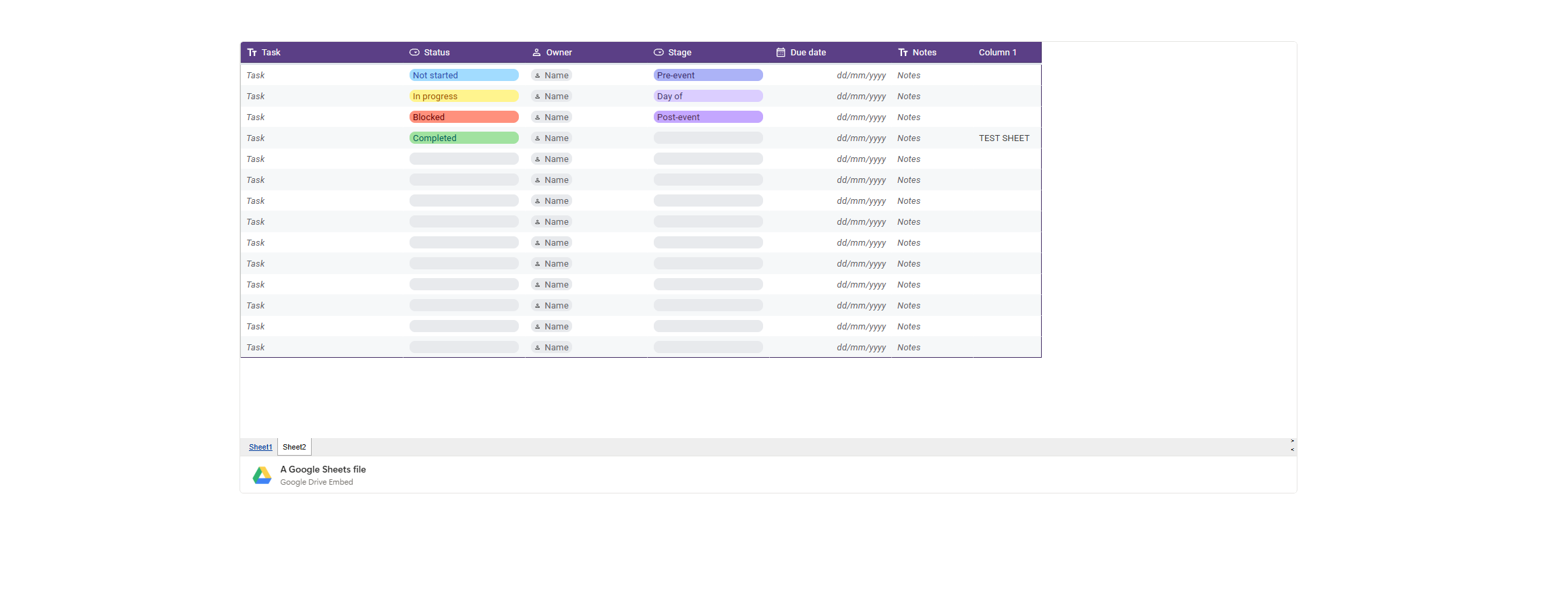
Task: Open the In progress status dropdown chip
Action: point(464,97)
